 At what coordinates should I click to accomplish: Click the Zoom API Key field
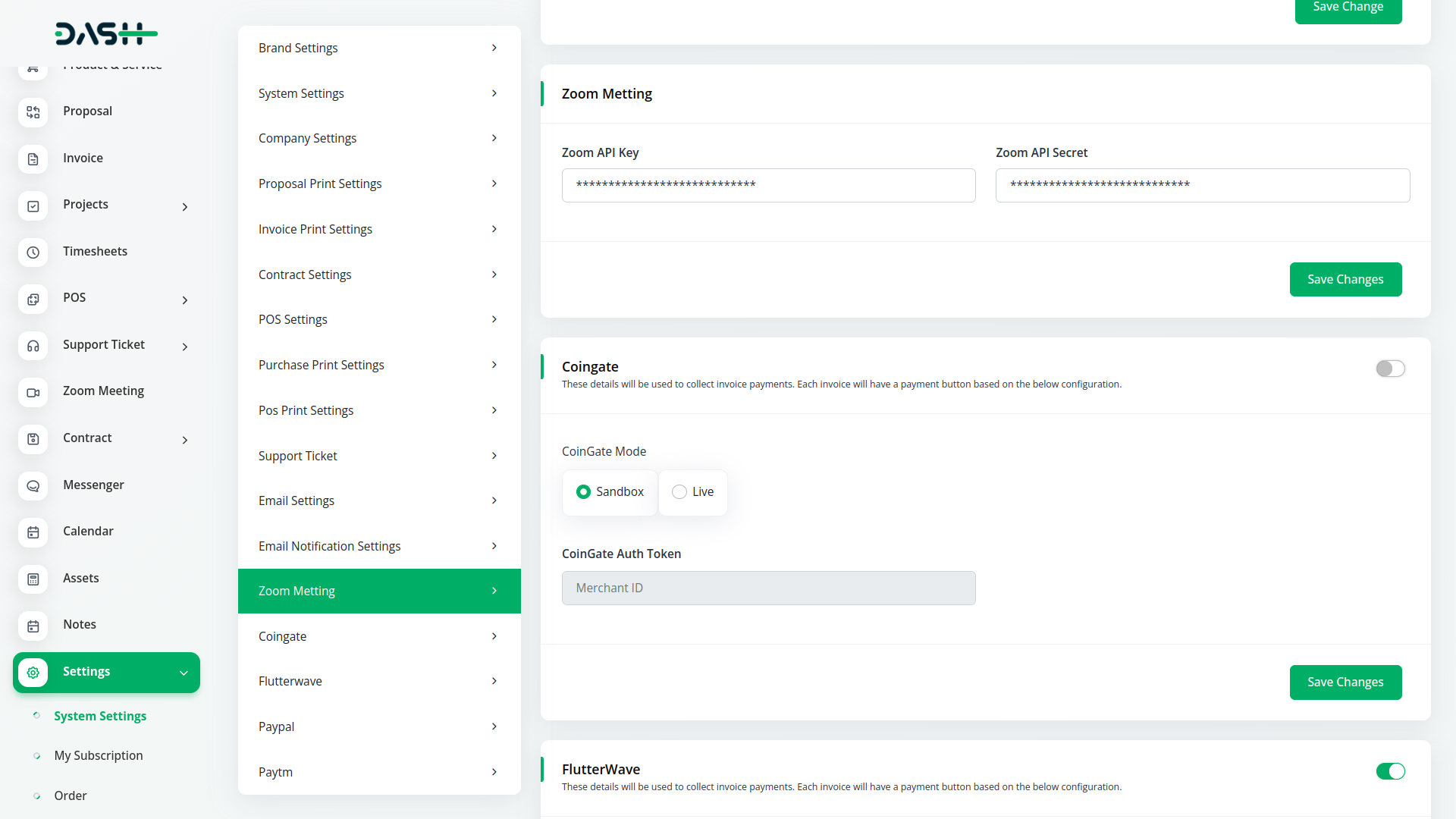click(x=767, y=186)
